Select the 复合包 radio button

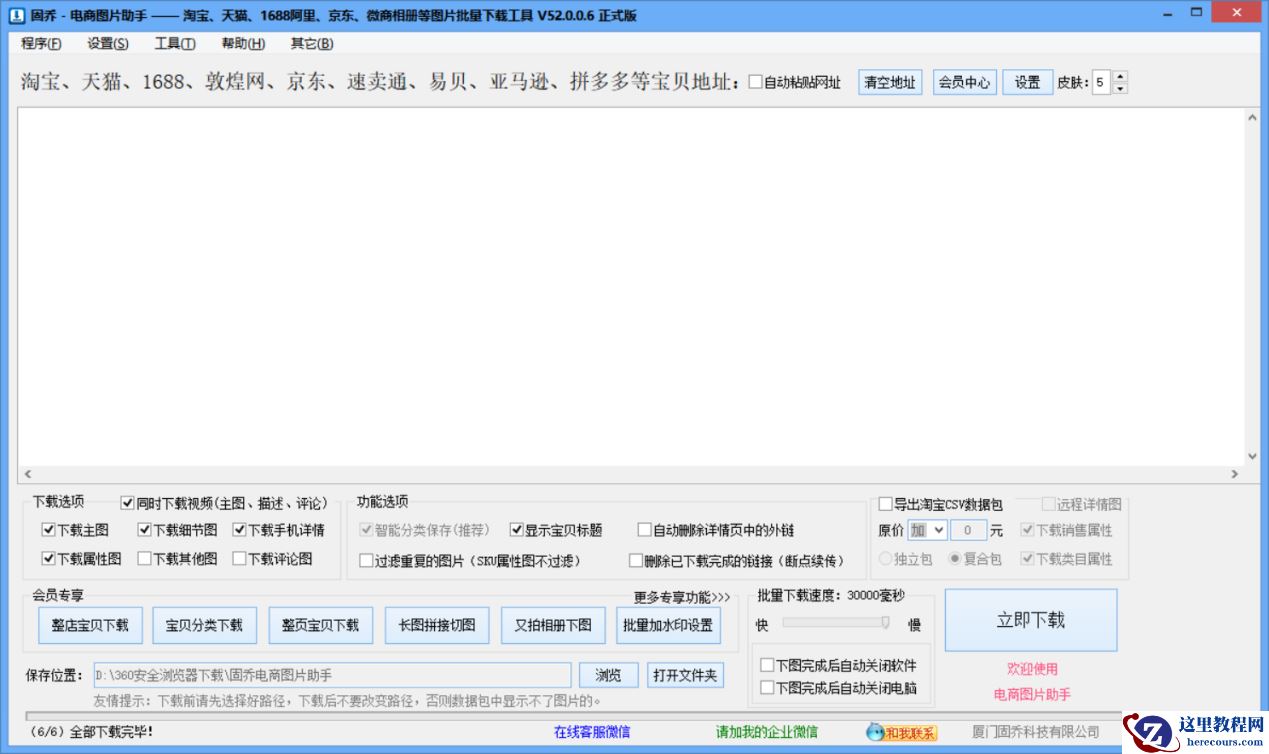click(957, 561)
